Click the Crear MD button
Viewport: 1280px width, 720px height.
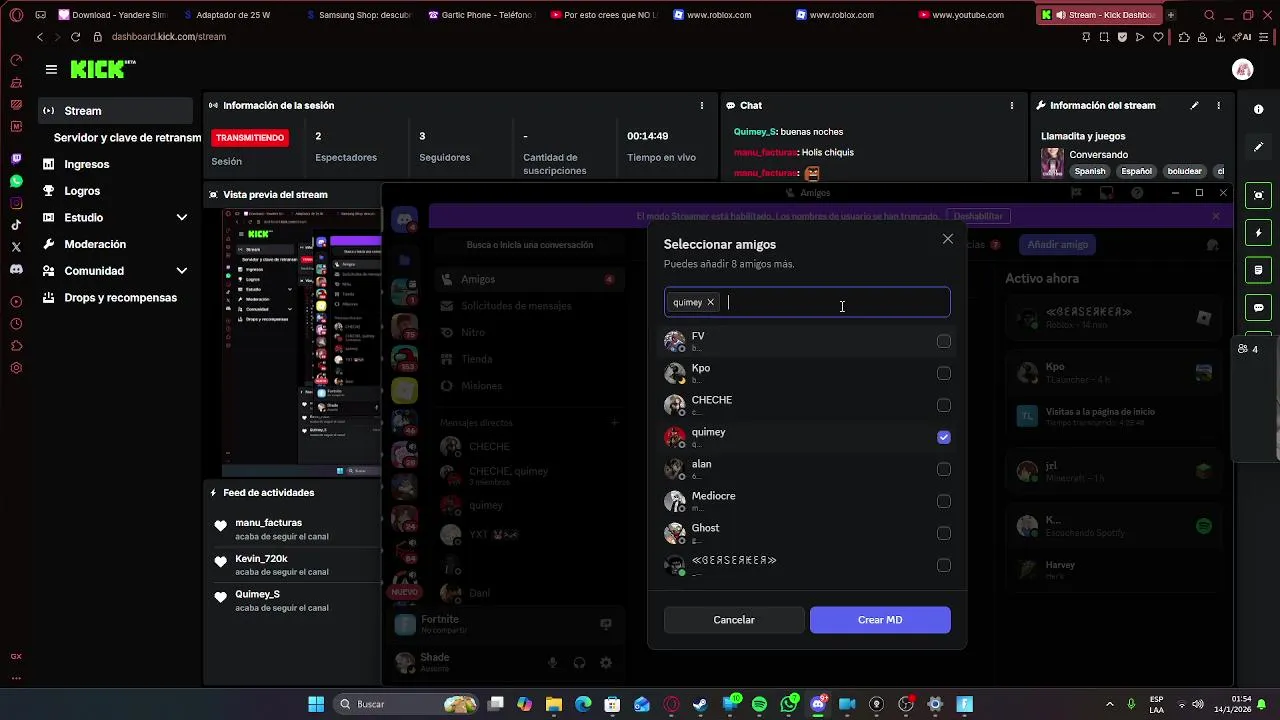point(880,620)
